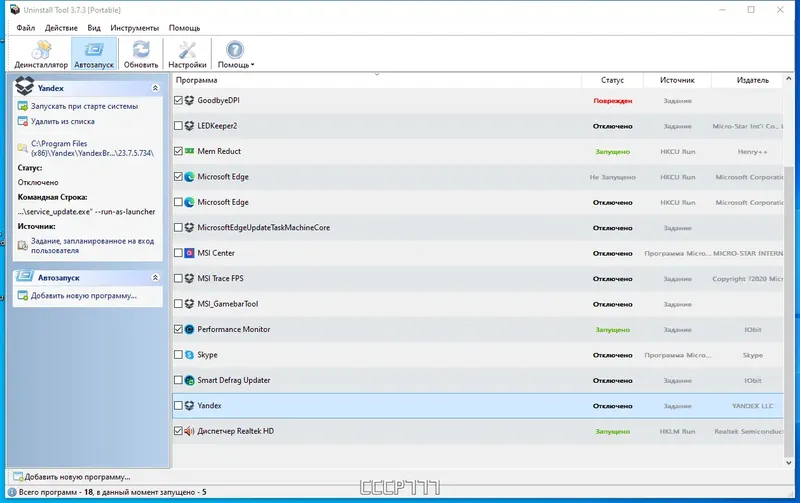Open the Вид menu
Screen dimensions: 800x503
(x=94, y=28)
